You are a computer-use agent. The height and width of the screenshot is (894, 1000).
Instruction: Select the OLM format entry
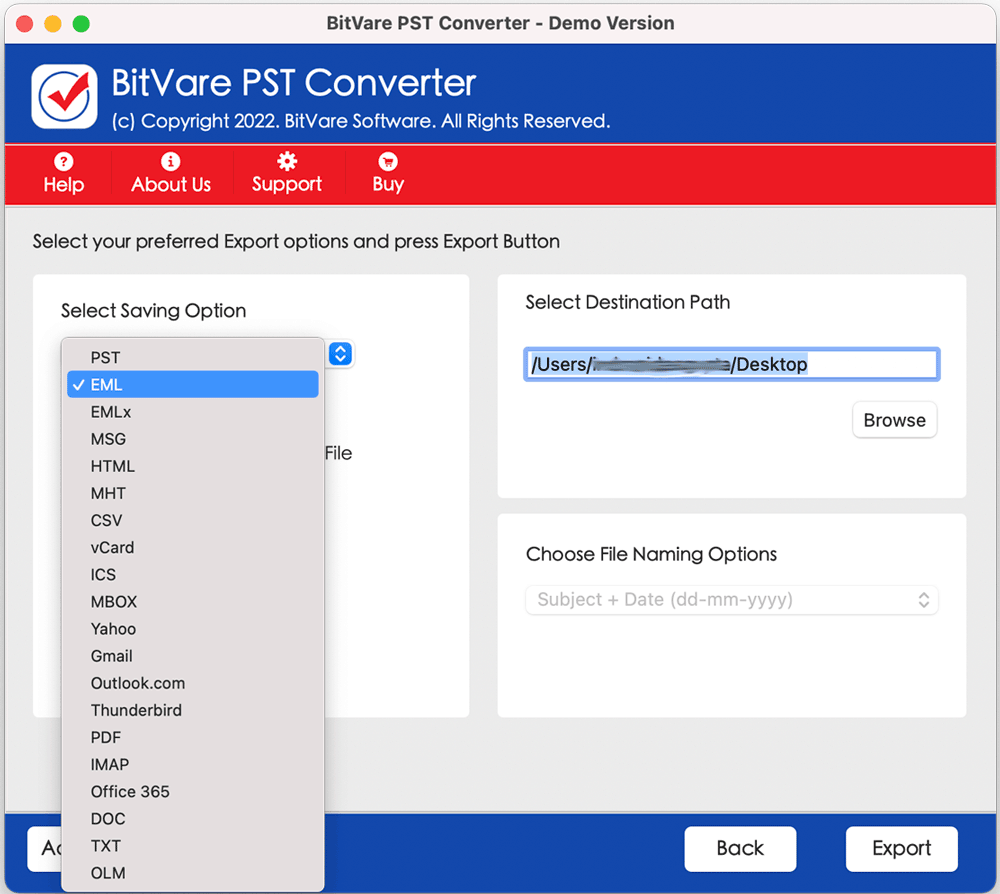click(108, 873)
